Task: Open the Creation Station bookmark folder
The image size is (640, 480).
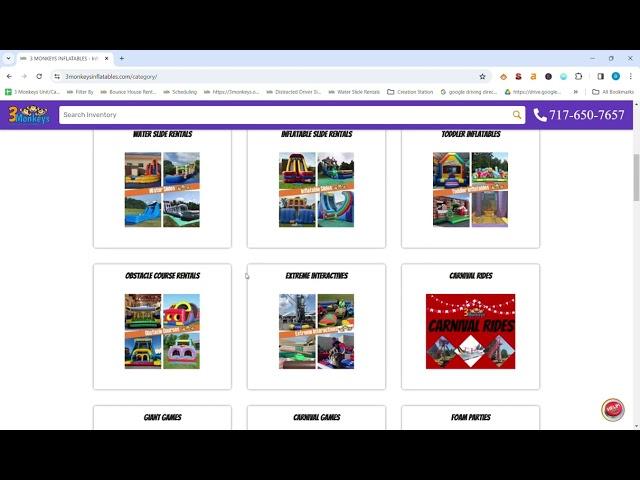Action: pyautogui.click(x=410, y=92)
